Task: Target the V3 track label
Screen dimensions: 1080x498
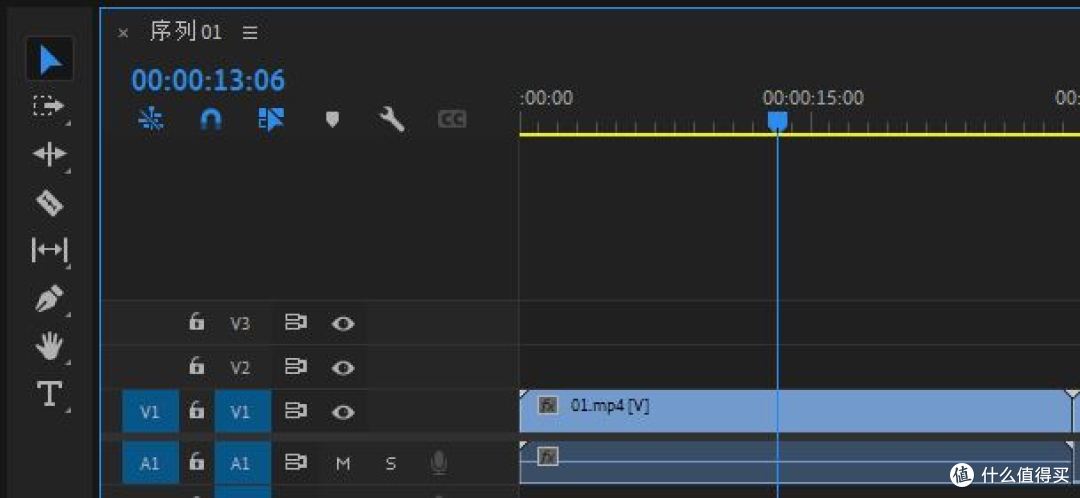Action: pos(240,324)
